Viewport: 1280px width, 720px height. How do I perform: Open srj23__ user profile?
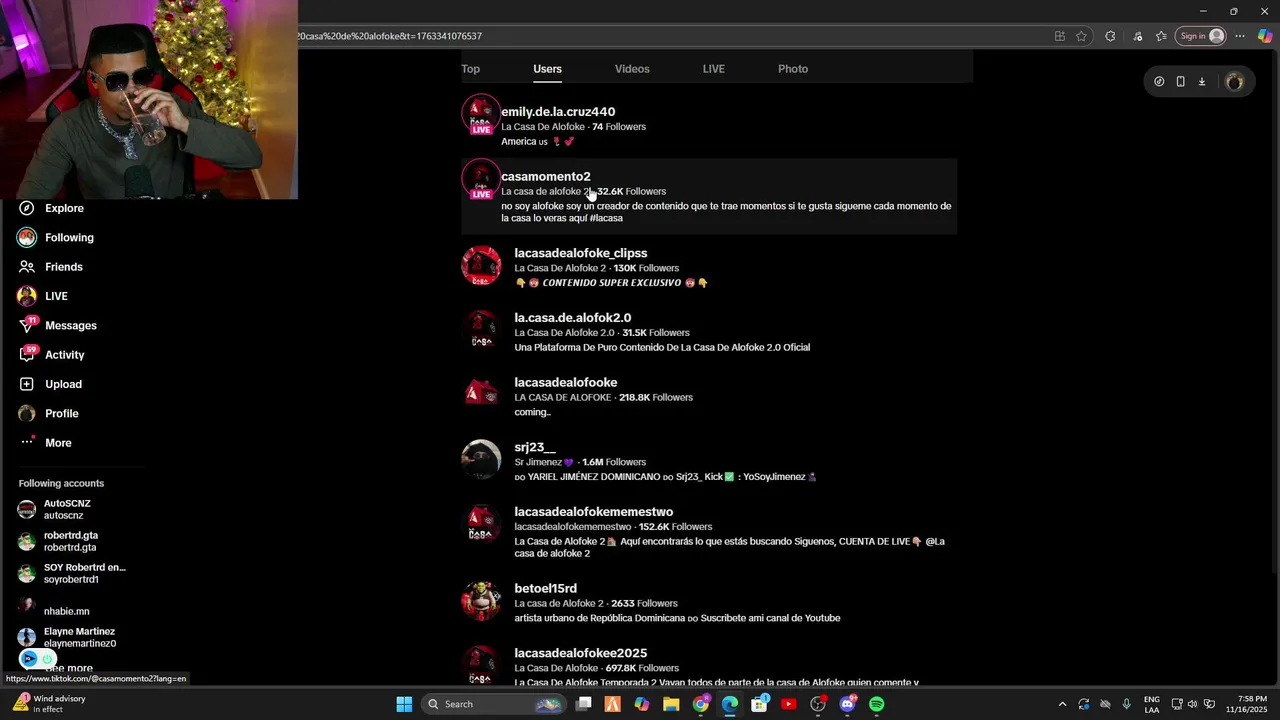[x=535, y=448]
